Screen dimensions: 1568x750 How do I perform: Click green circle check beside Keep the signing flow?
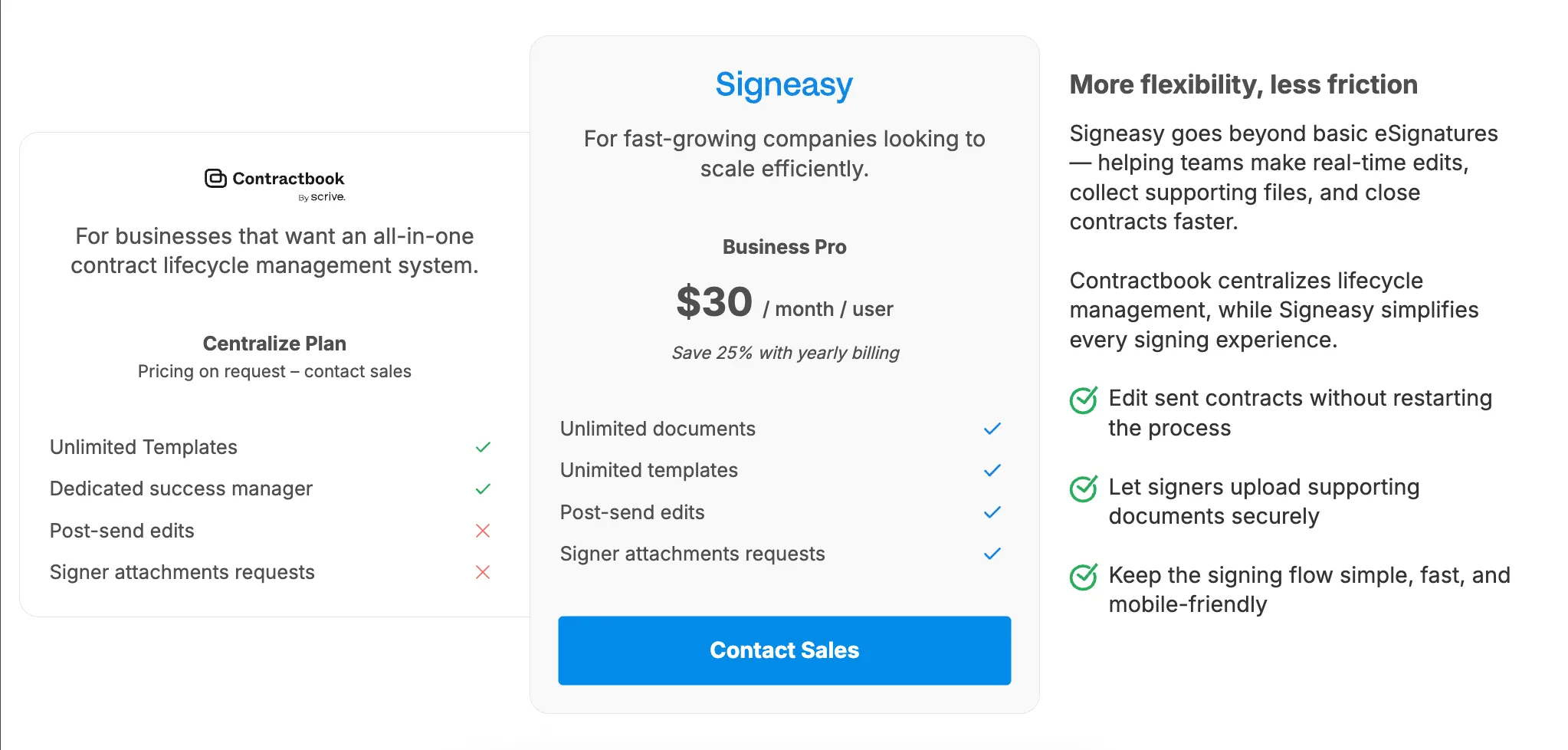[1084, 577]
